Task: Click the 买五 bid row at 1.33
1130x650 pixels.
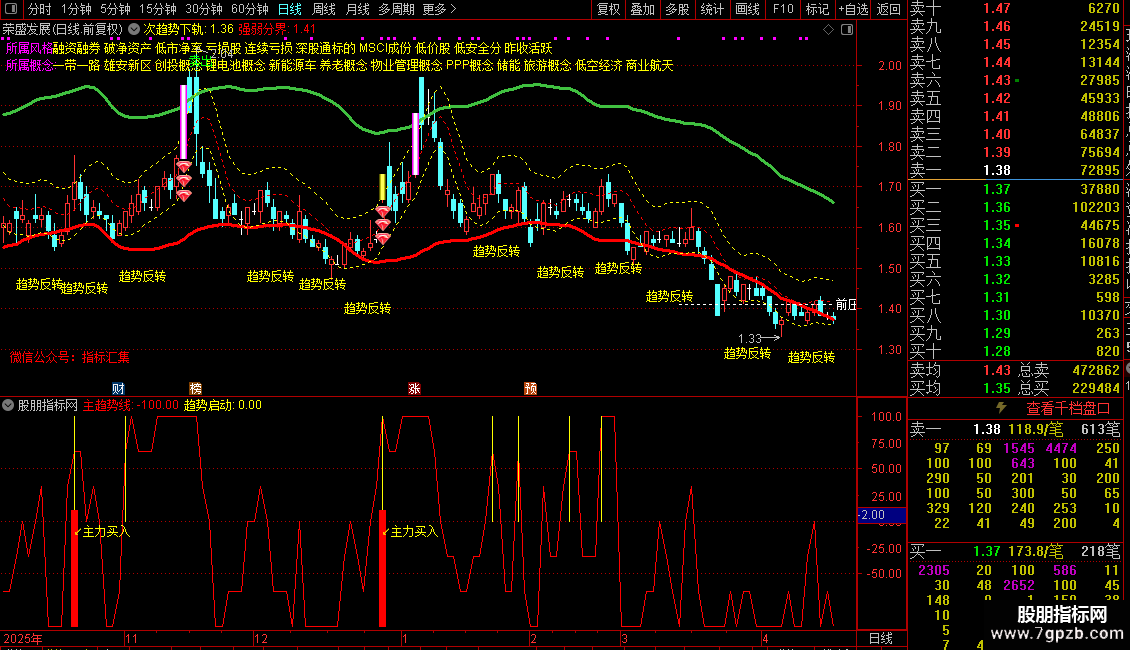Action: pos(1015,261)
